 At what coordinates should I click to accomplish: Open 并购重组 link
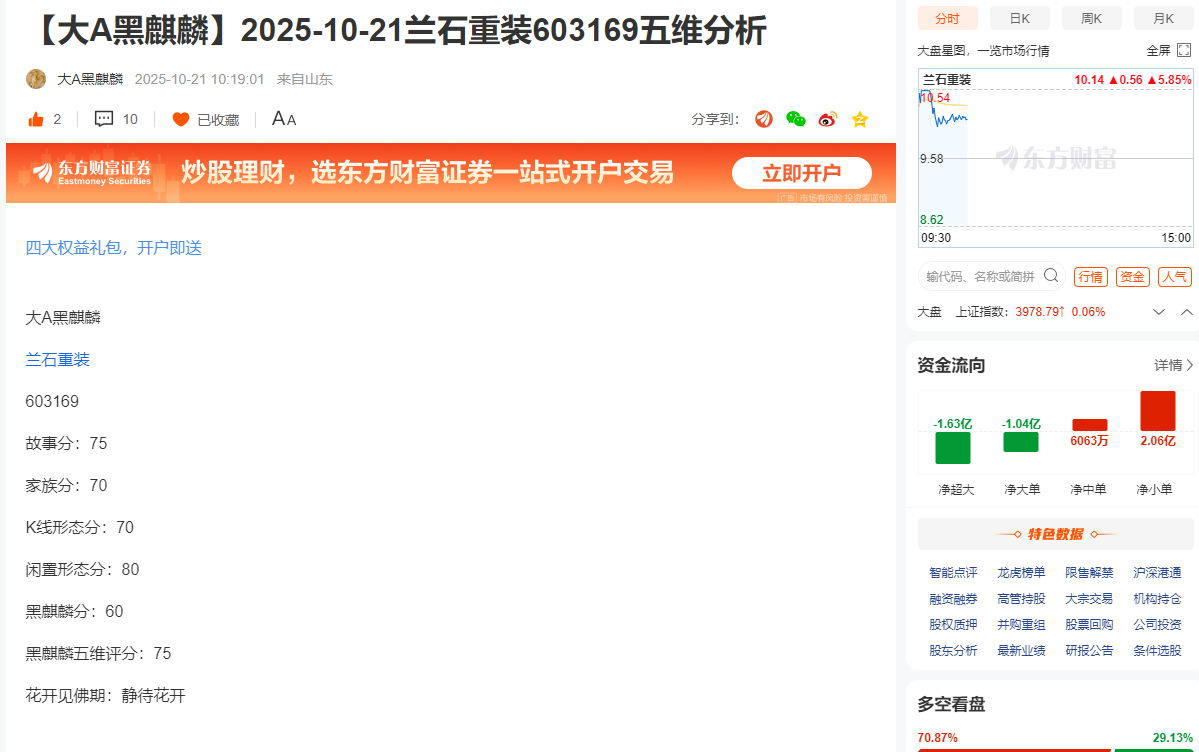point(1021,625)
